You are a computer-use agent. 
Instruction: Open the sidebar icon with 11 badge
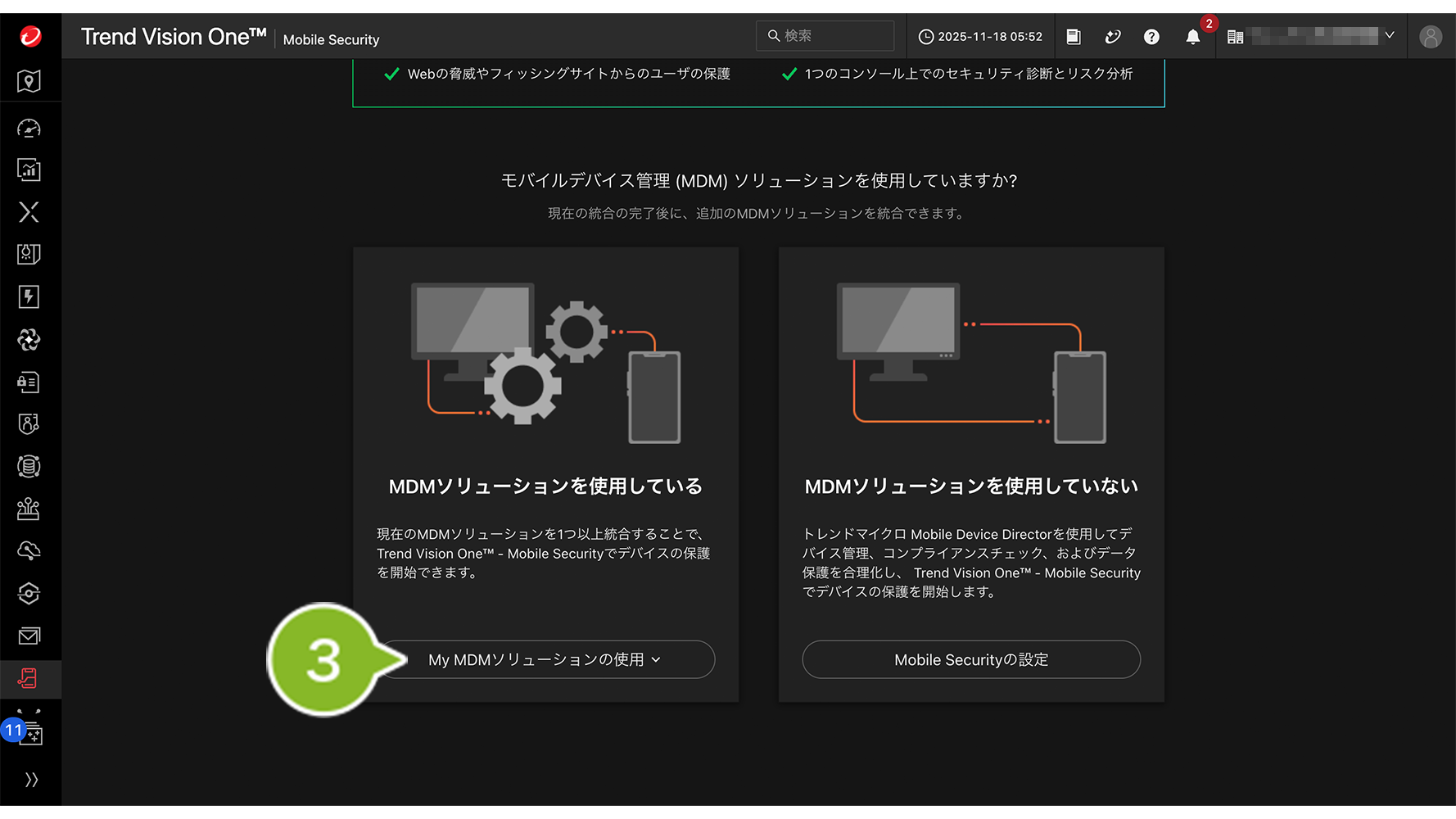point(29,732)
